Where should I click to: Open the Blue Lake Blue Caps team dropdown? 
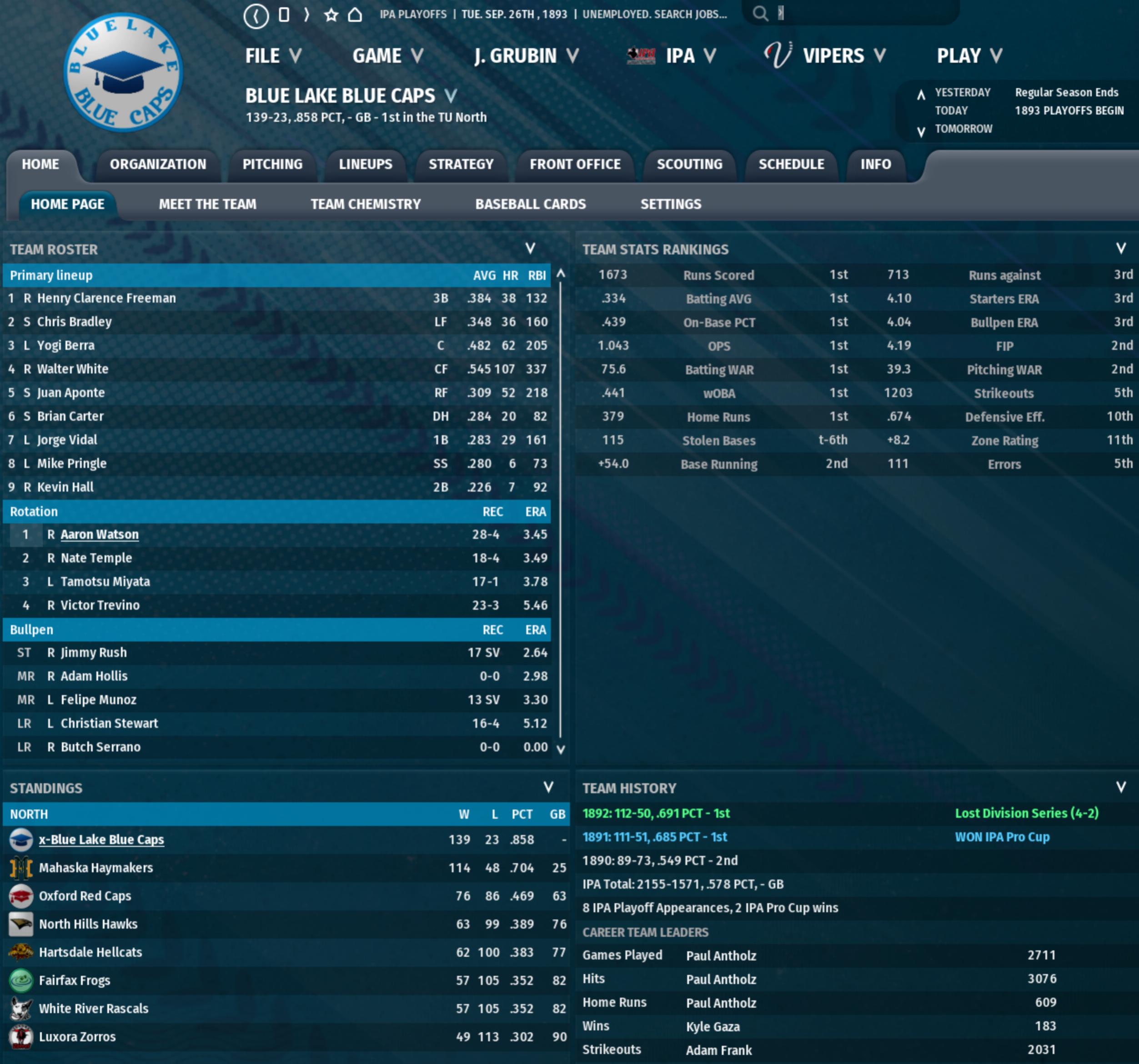pos(451,95)
